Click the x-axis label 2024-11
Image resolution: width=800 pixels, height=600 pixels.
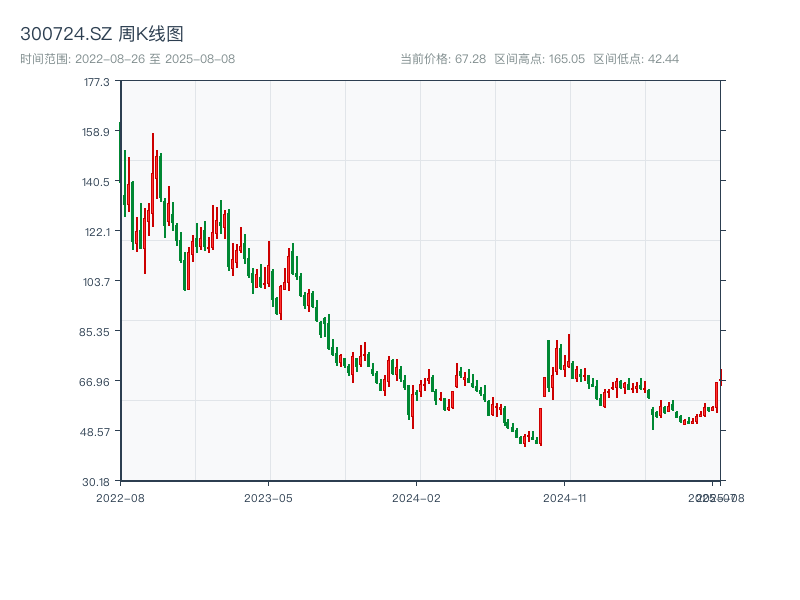click(x=564, y=498)
